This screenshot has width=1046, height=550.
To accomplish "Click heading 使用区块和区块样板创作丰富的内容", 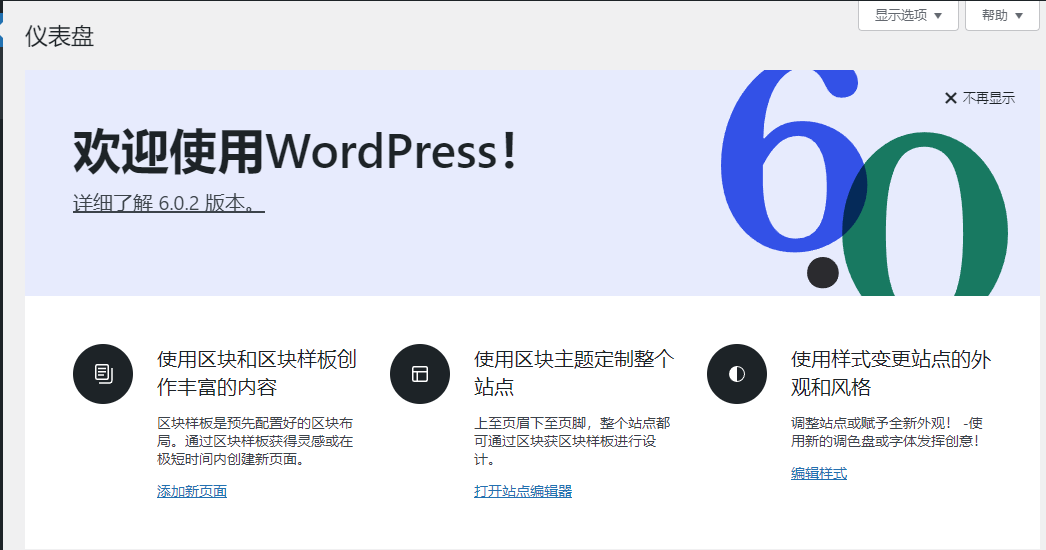I will (x=257, y=373).
